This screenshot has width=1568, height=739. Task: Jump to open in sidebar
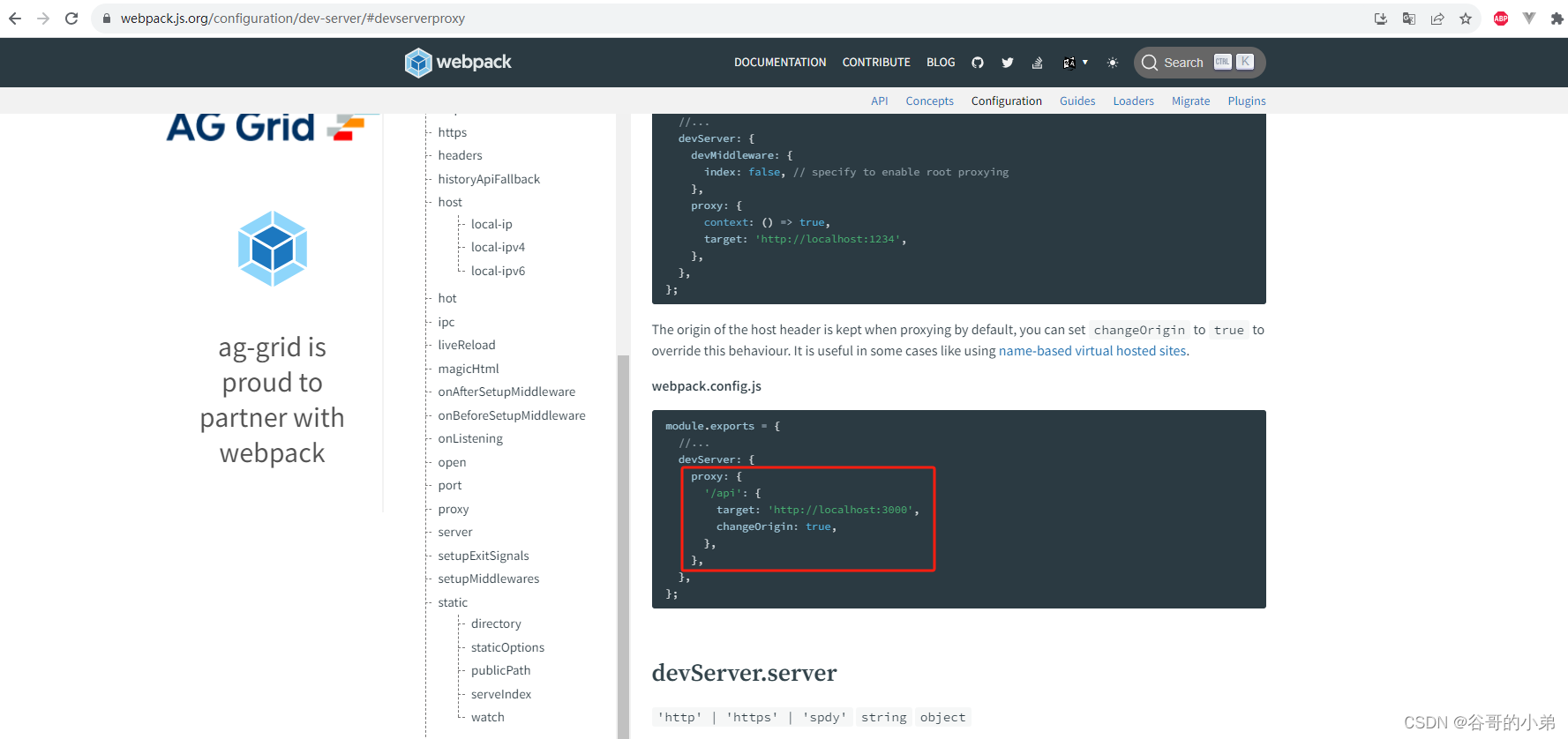pyautogui.click(x=452, y=462)
